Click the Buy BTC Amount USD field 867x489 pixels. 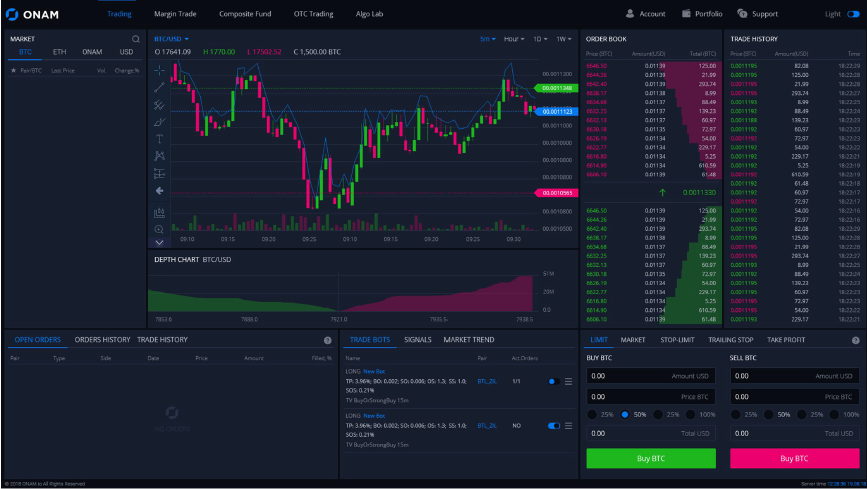651,376
